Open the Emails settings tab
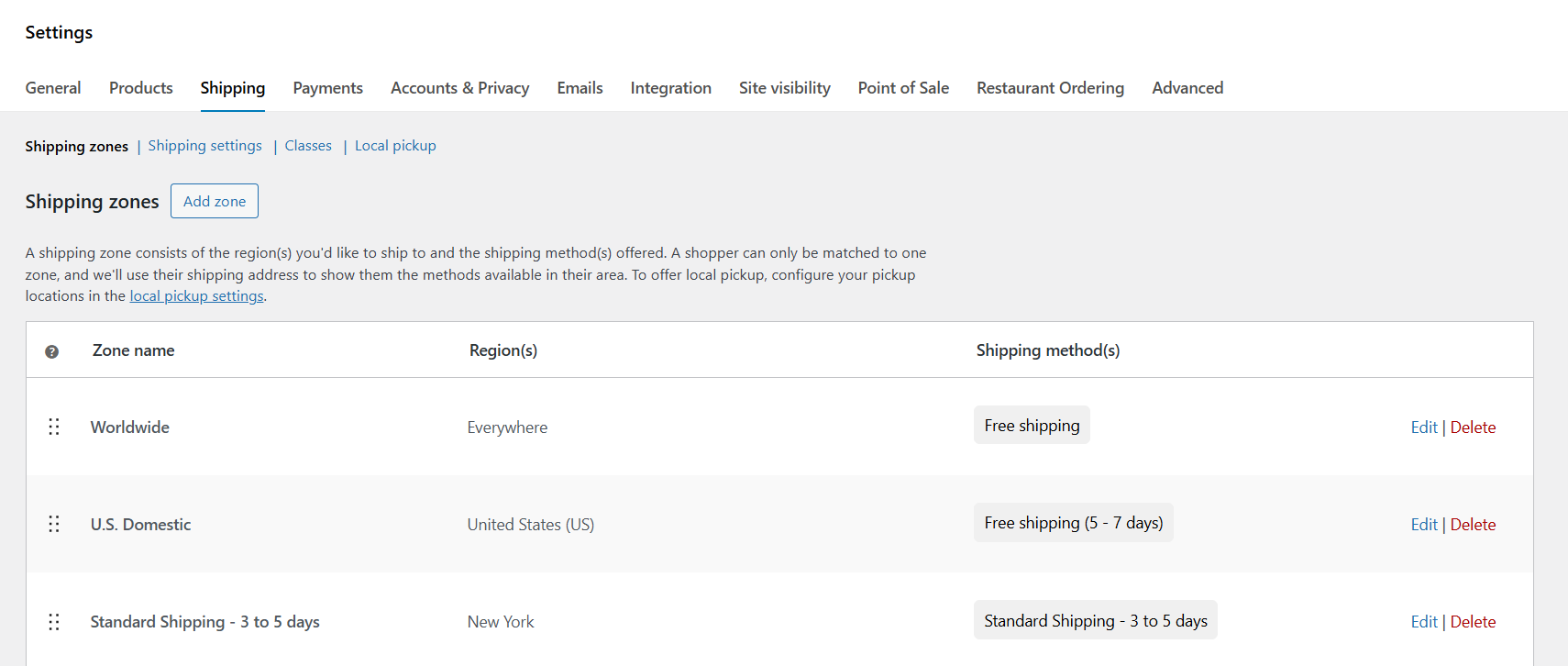The height and width of the screenshot is (666, 1568). (x=580, y=87)
